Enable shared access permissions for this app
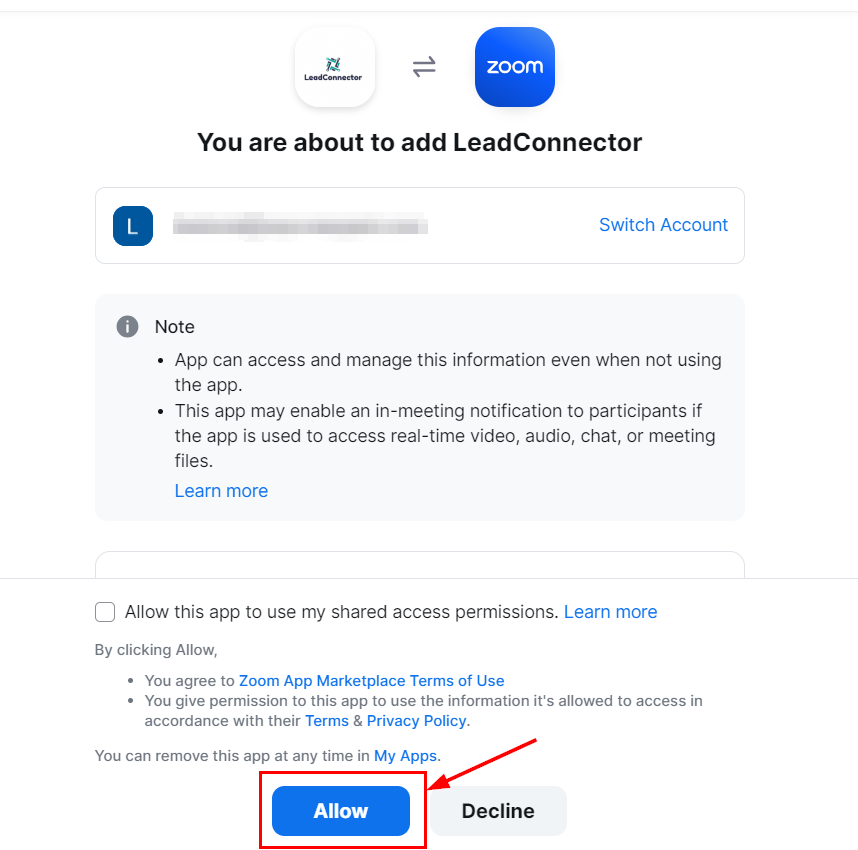Viewport: 858px width, 850px height. pyautogui.click(x=105, y=611)
